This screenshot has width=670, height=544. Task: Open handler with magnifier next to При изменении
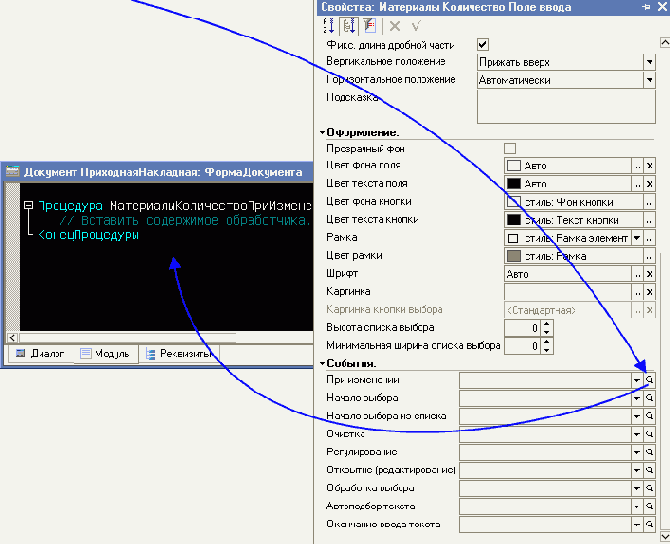pos(649,380)
